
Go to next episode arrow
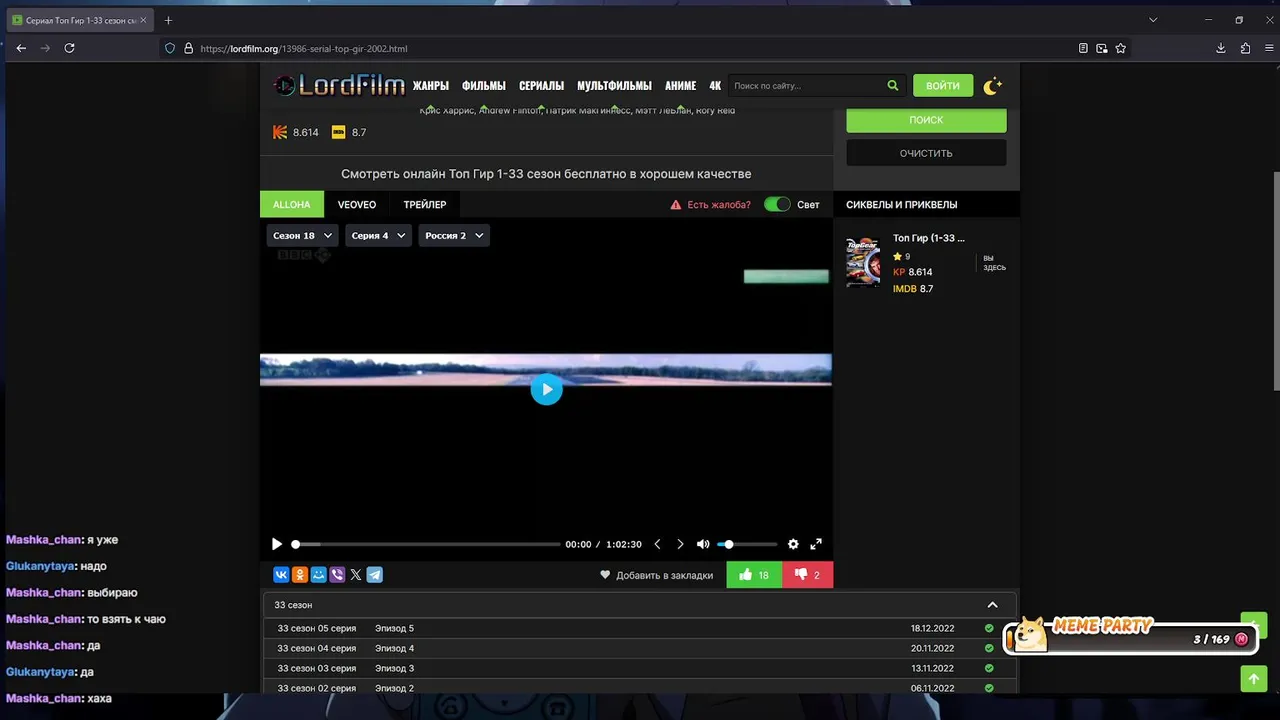(680, 544)
